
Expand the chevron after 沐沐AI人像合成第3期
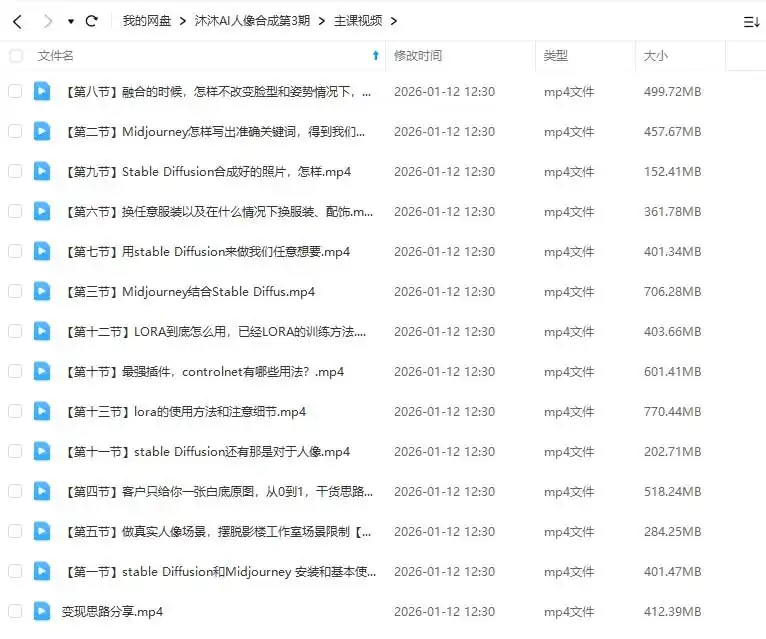coord(321,21)
